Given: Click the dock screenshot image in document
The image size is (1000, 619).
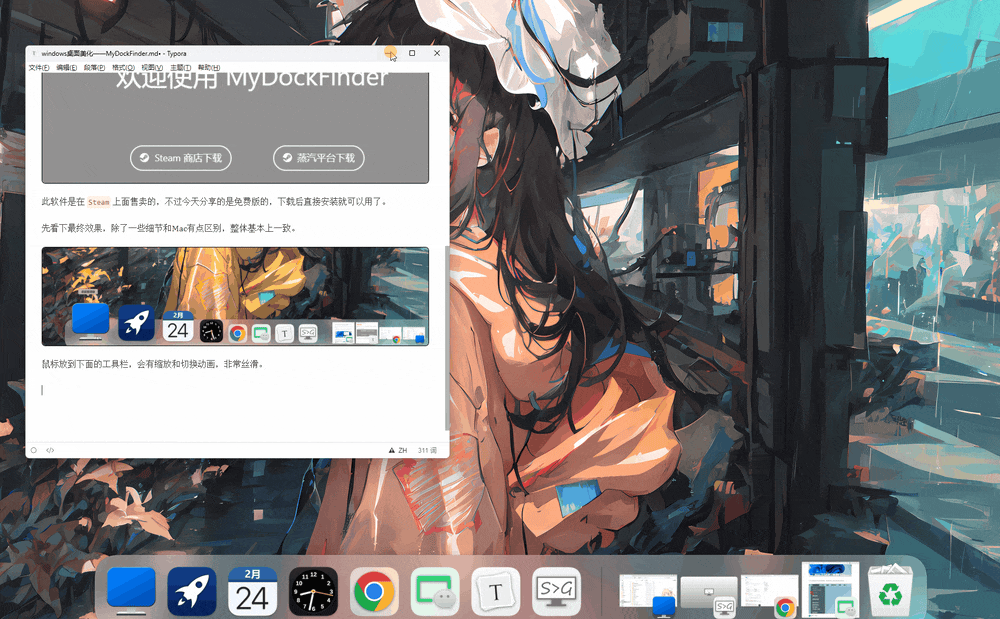Looking at the screenshot, I should pyautogui.click(x=235, y=296).
